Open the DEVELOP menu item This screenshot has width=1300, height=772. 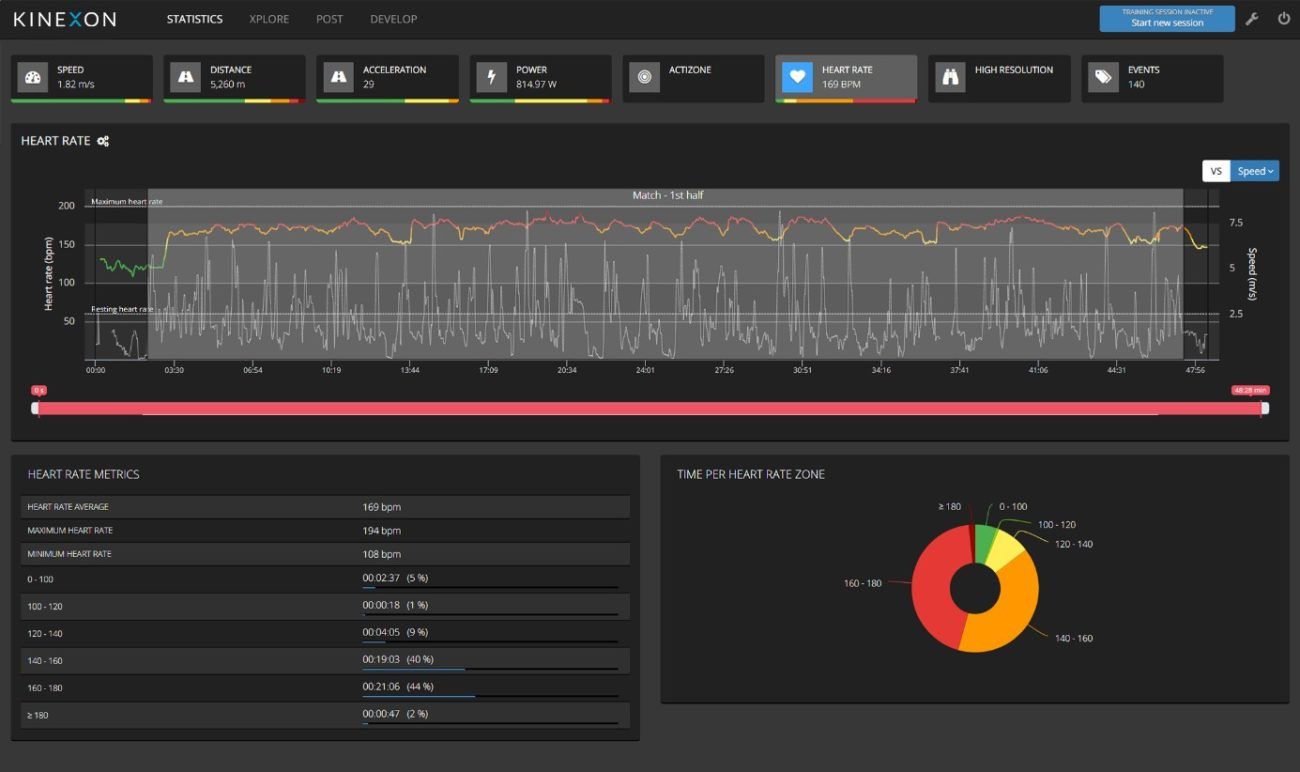pyautogui.click(x=393, y=18)
